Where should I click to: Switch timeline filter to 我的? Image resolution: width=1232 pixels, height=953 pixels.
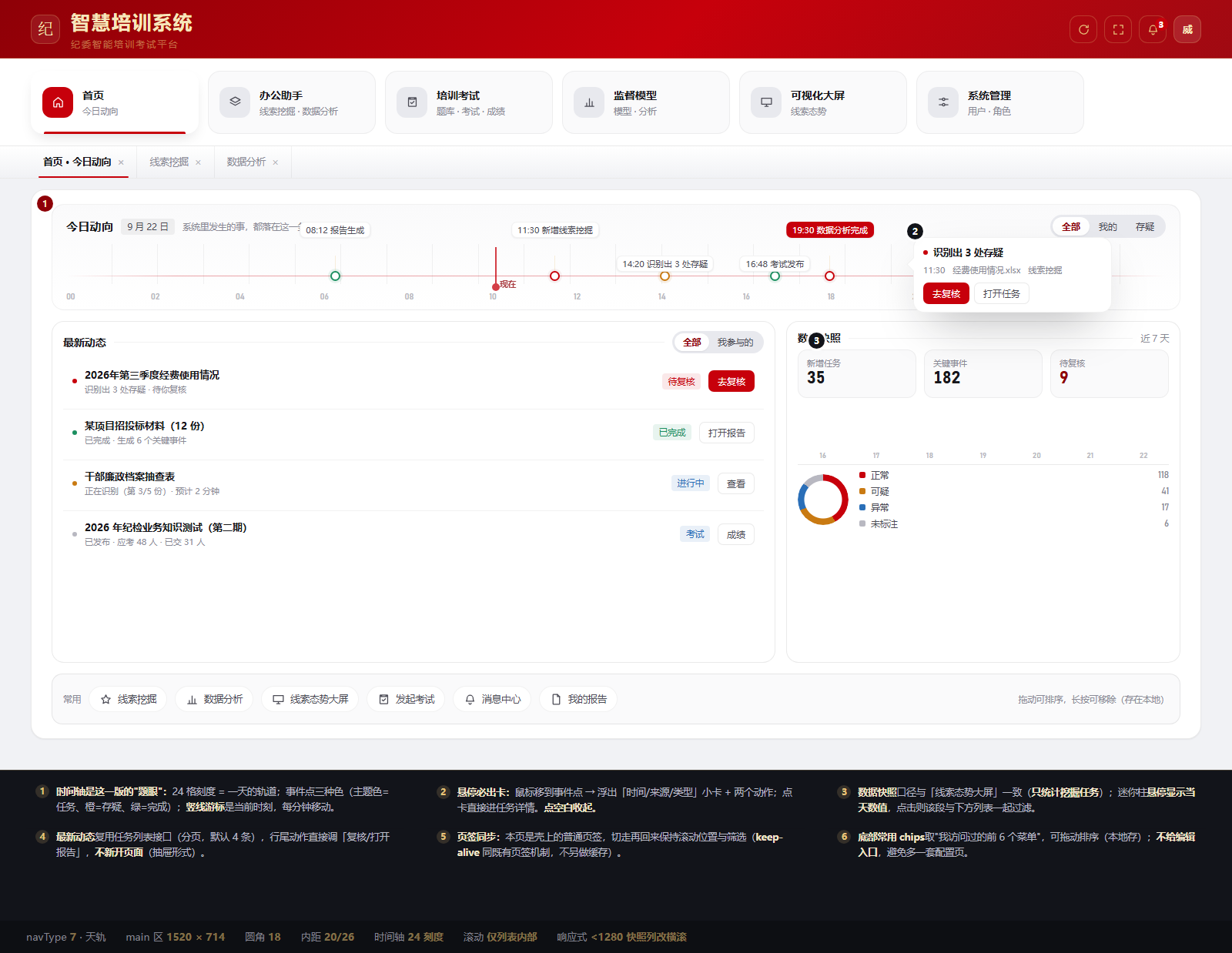click(x=1107, y=227)
